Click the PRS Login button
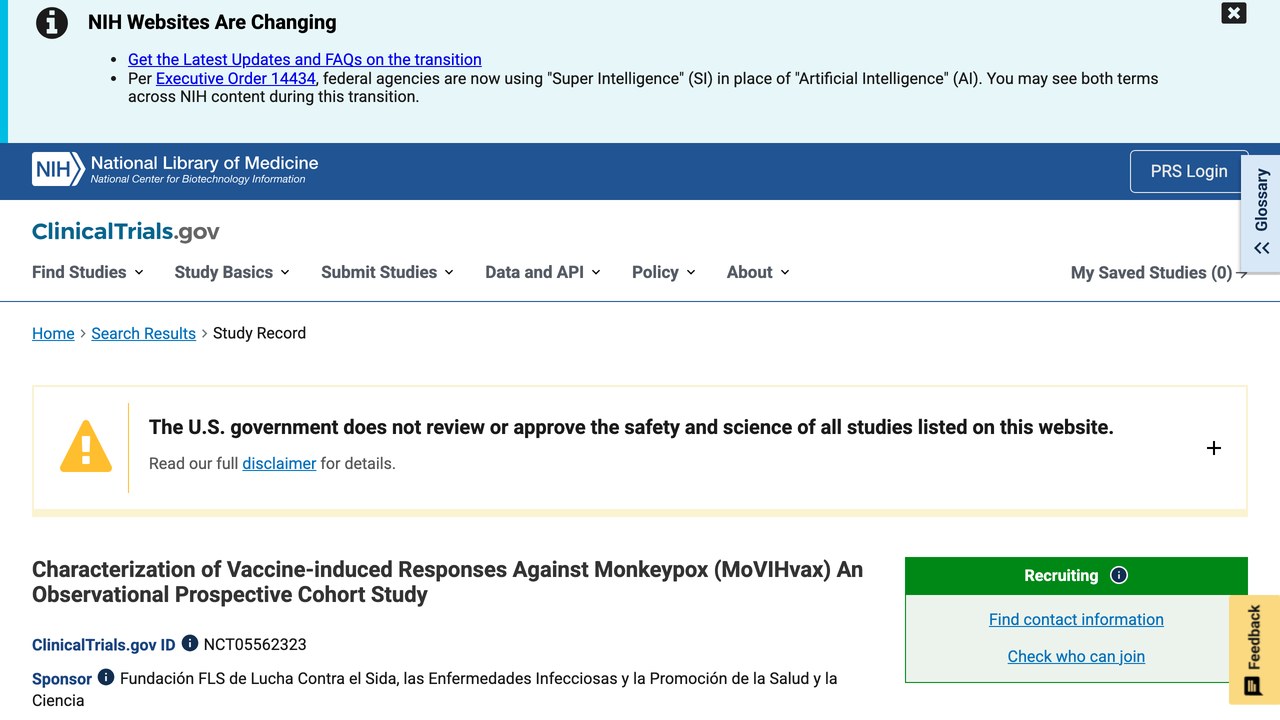The height and width of the screenshot is (720, 1280). (1189, 171)
